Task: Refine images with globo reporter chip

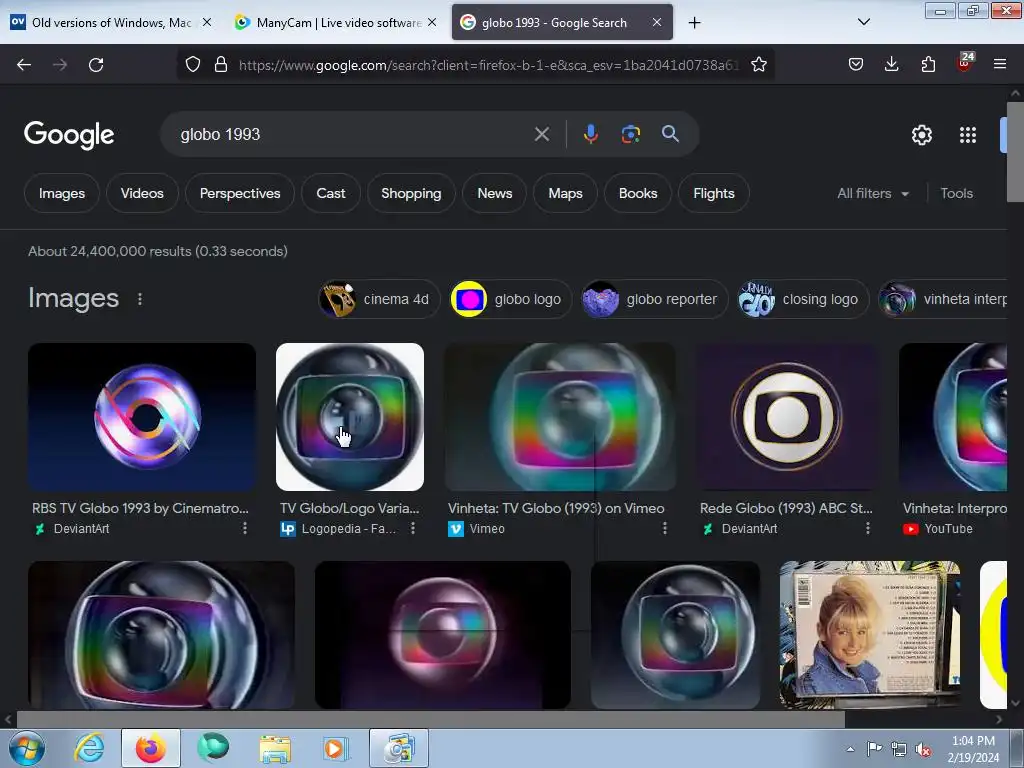Action: pyautogui.click(x=654, y=299)
